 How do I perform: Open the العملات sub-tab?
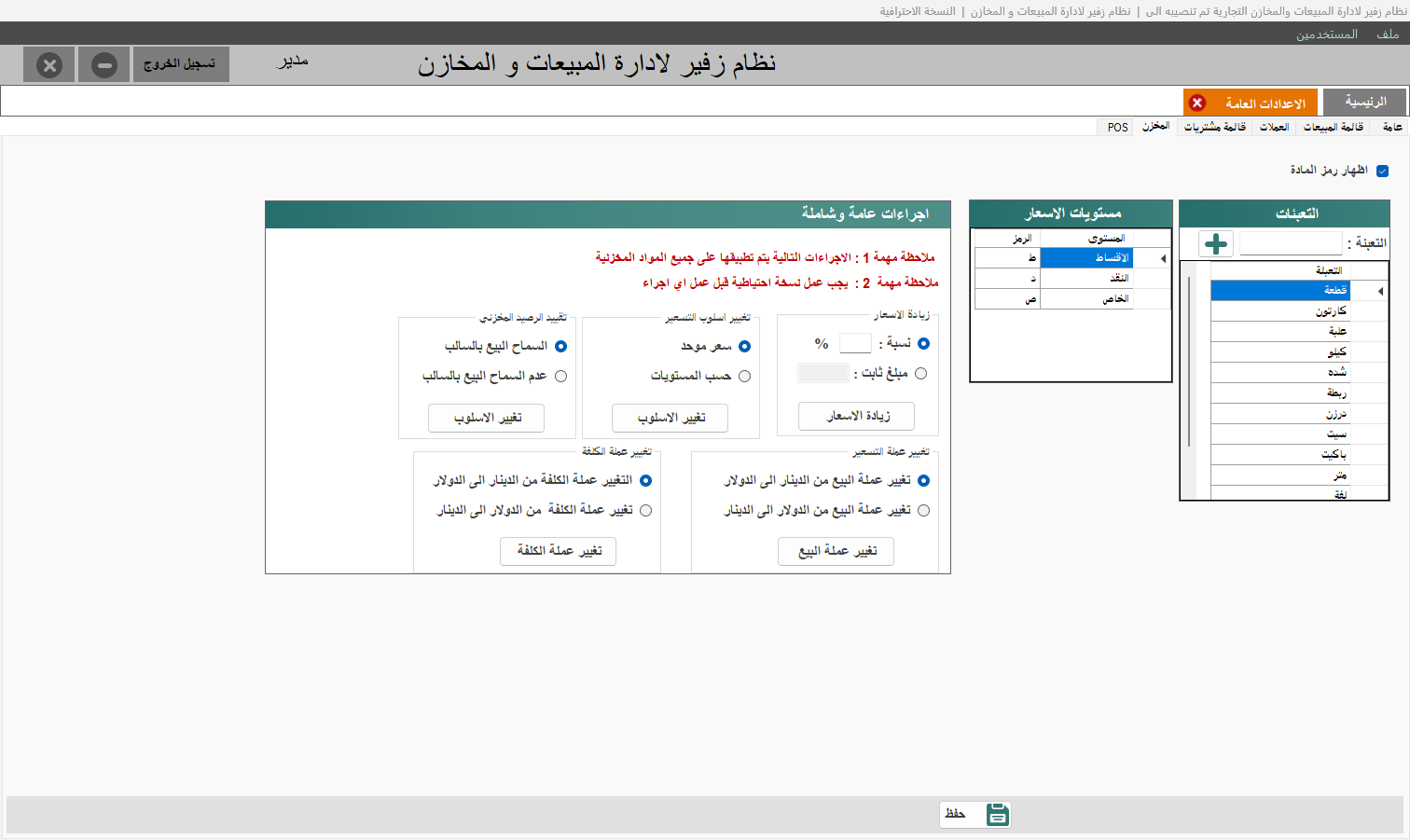(x=1274, y=127)
